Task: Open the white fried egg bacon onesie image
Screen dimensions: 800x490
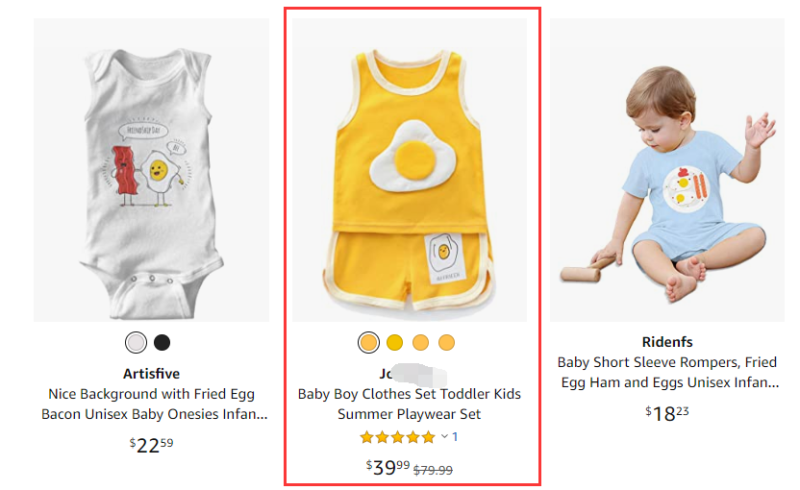Action: [151, 170]
